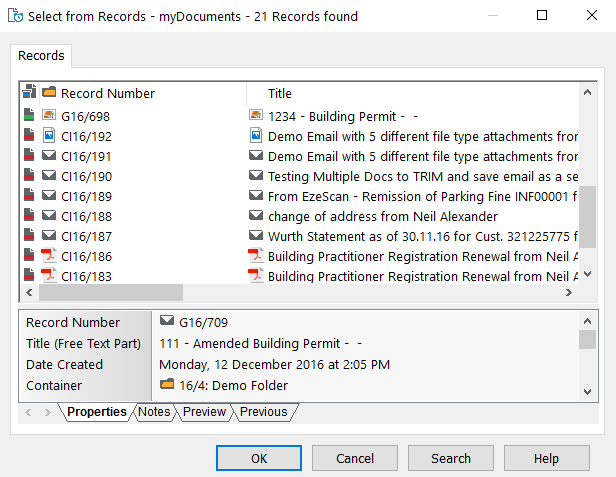Screen dimensions: 616x477
Task: Switch to the Notes tab
Action: [154, 412]
